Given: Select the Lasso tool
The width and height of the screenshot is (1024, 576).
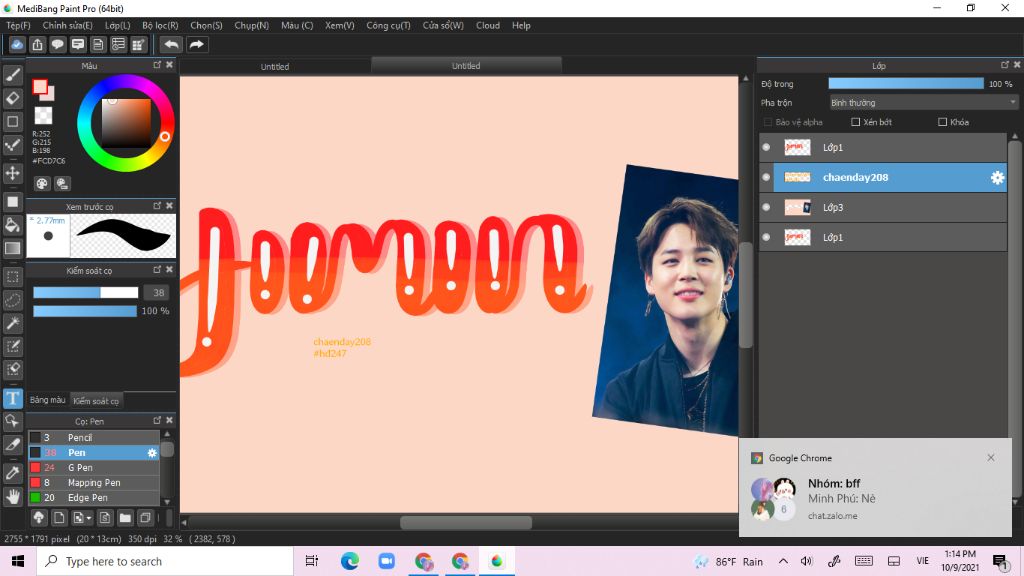Looking at the screenshot, I should [12, 300].
